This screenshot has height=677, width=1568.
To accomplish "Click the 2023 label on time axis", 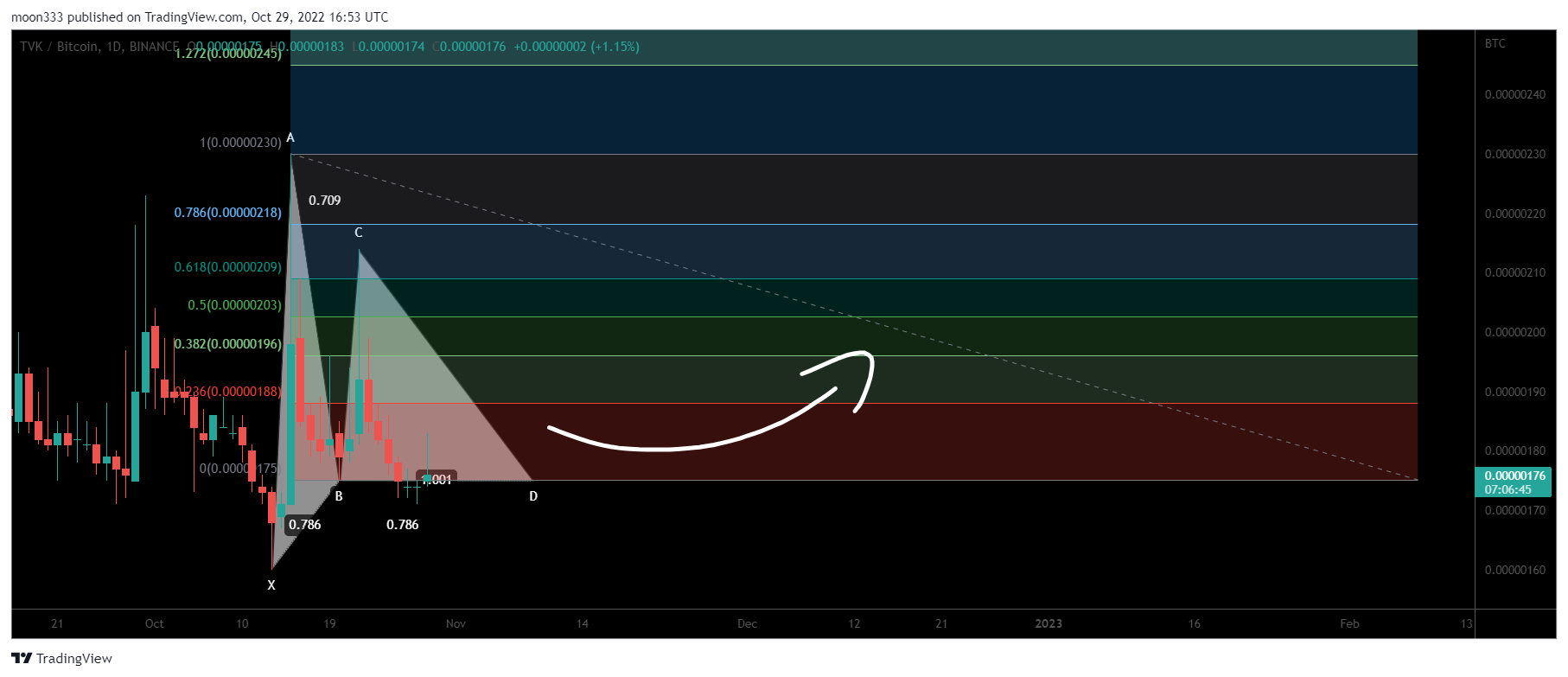I will pos(1049,623).
